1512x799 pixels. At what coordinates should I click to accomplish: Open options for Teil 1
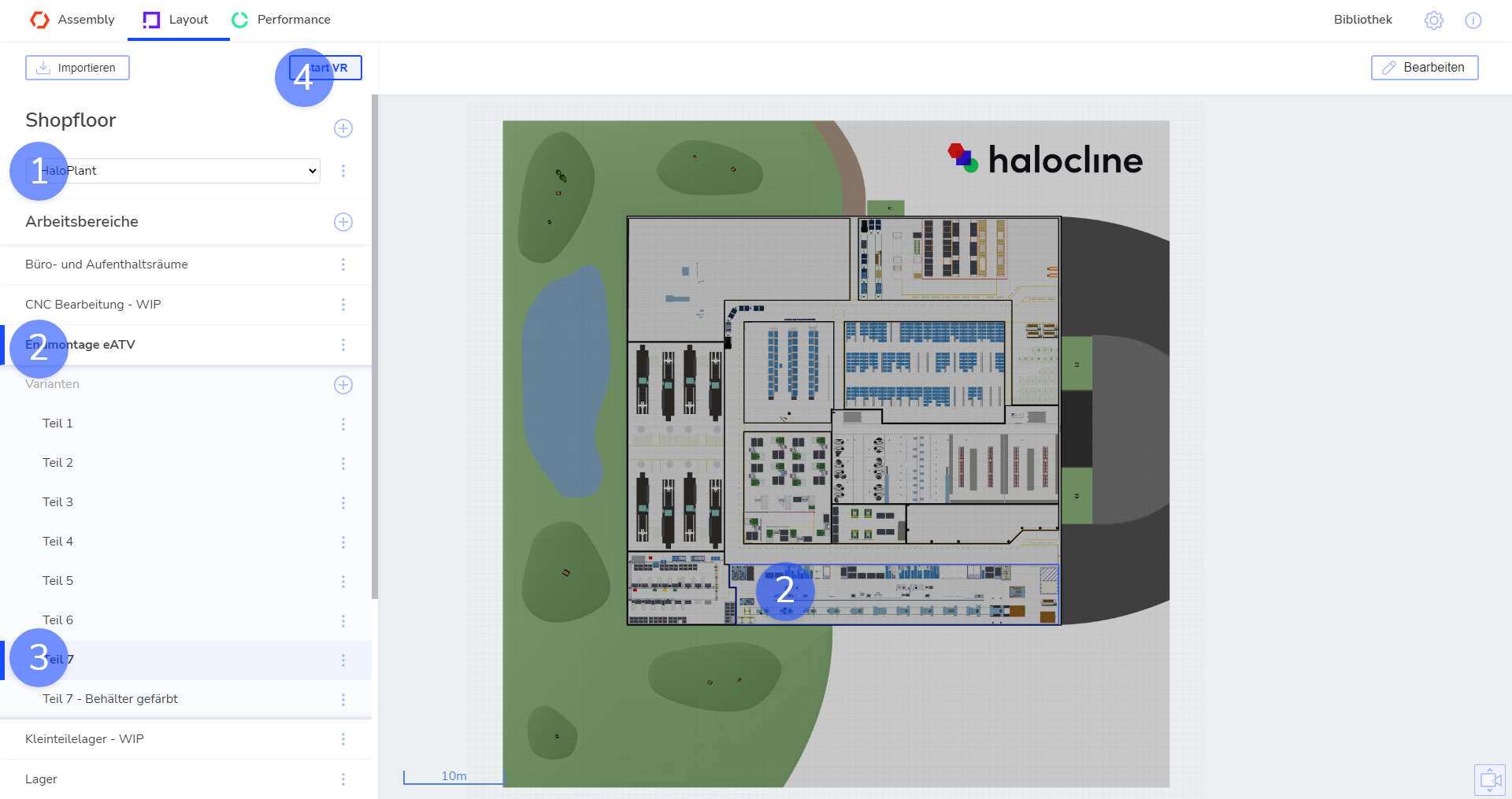(343, 424)
